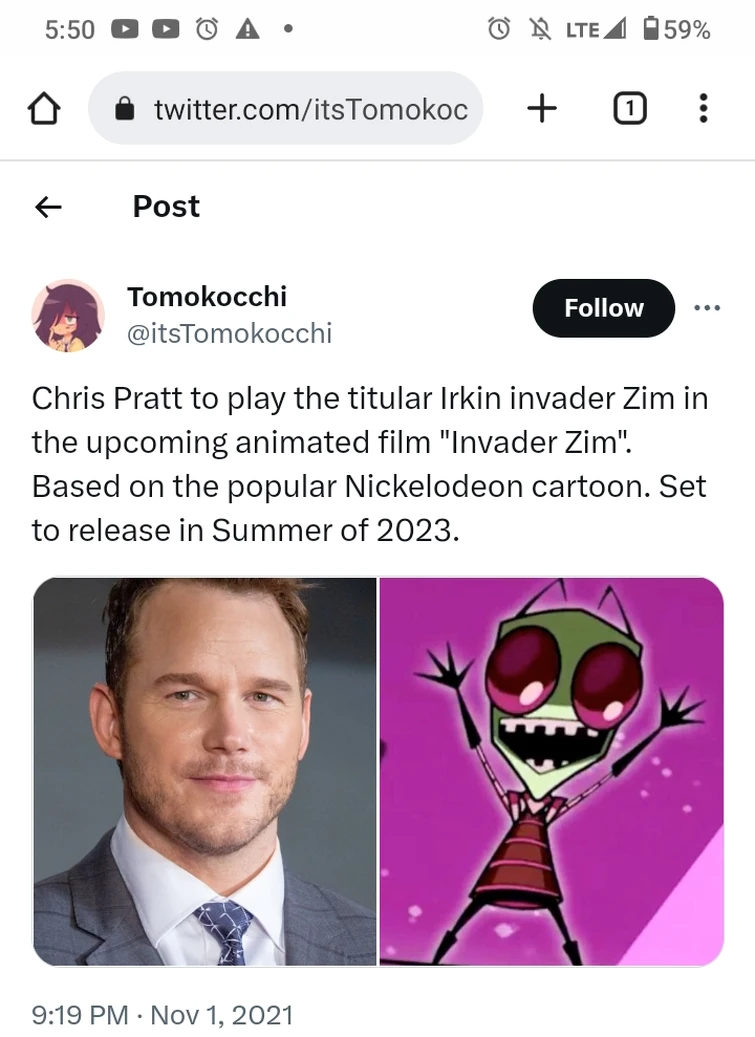
Task: Go back using the back arrow
Action: (x=46, y=206)
